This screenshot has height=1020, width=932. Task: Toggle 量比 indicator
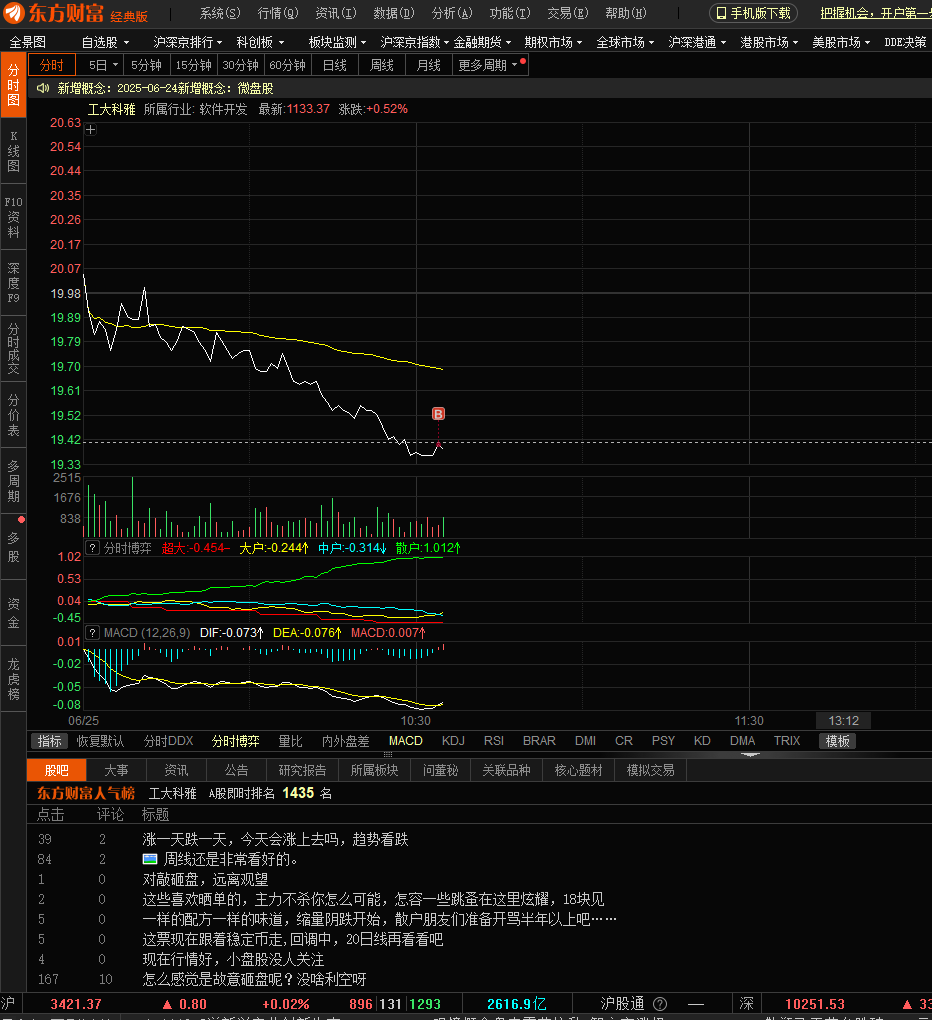[290, 741]
